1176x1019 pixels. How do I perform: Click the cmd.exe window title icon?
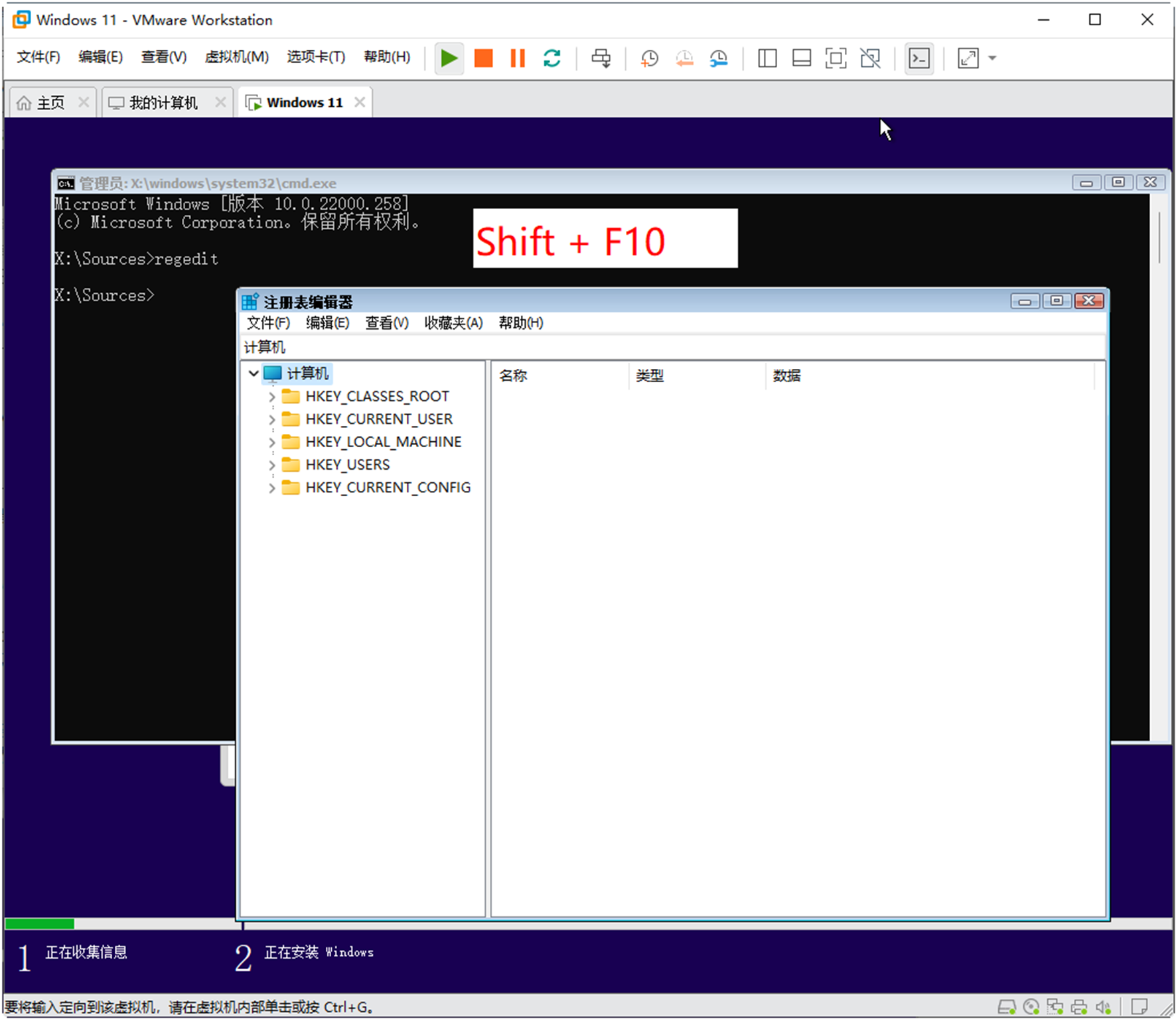66,183
